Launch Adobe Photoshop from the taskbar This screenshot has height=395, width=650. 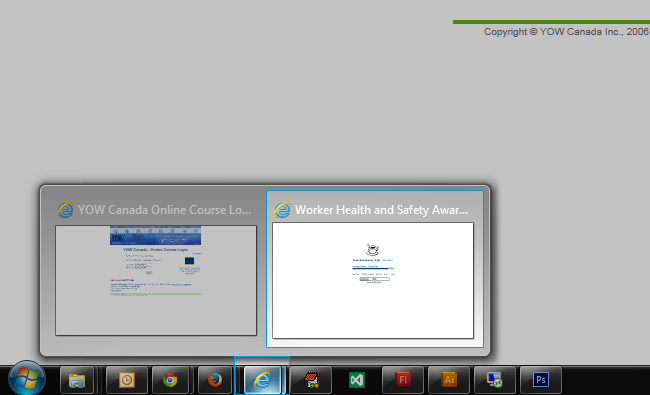click(541, 380)
